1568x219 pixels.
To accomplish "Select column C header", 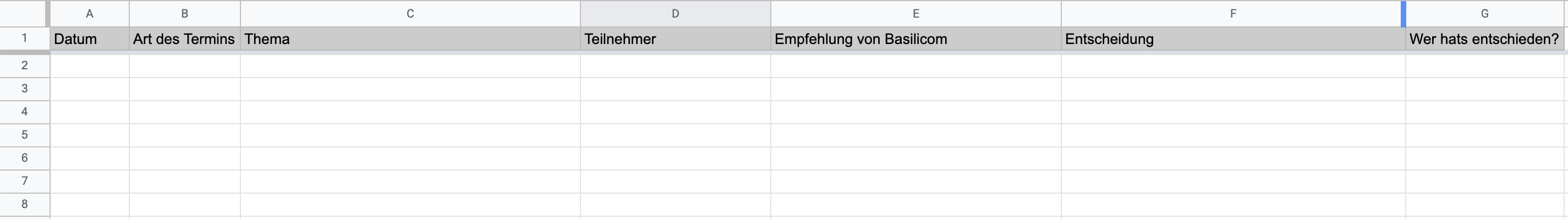I will point(410,13).
